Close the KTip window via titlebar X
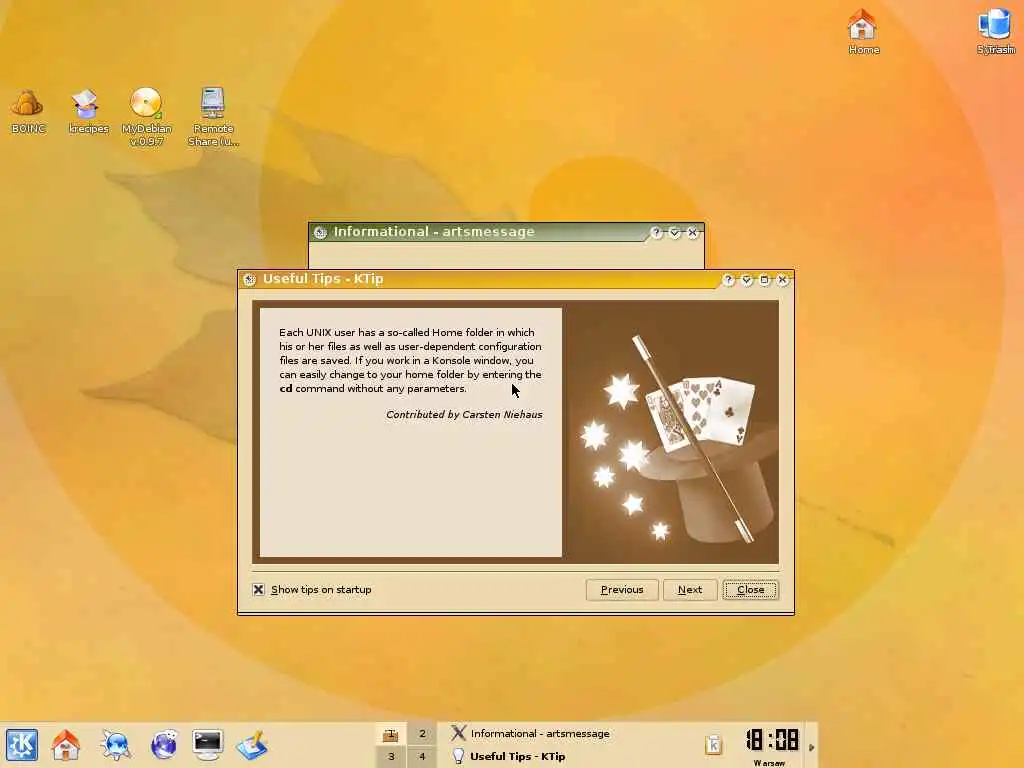The height and width of the screenshot is (768, 1024). (x=782, y=280)
